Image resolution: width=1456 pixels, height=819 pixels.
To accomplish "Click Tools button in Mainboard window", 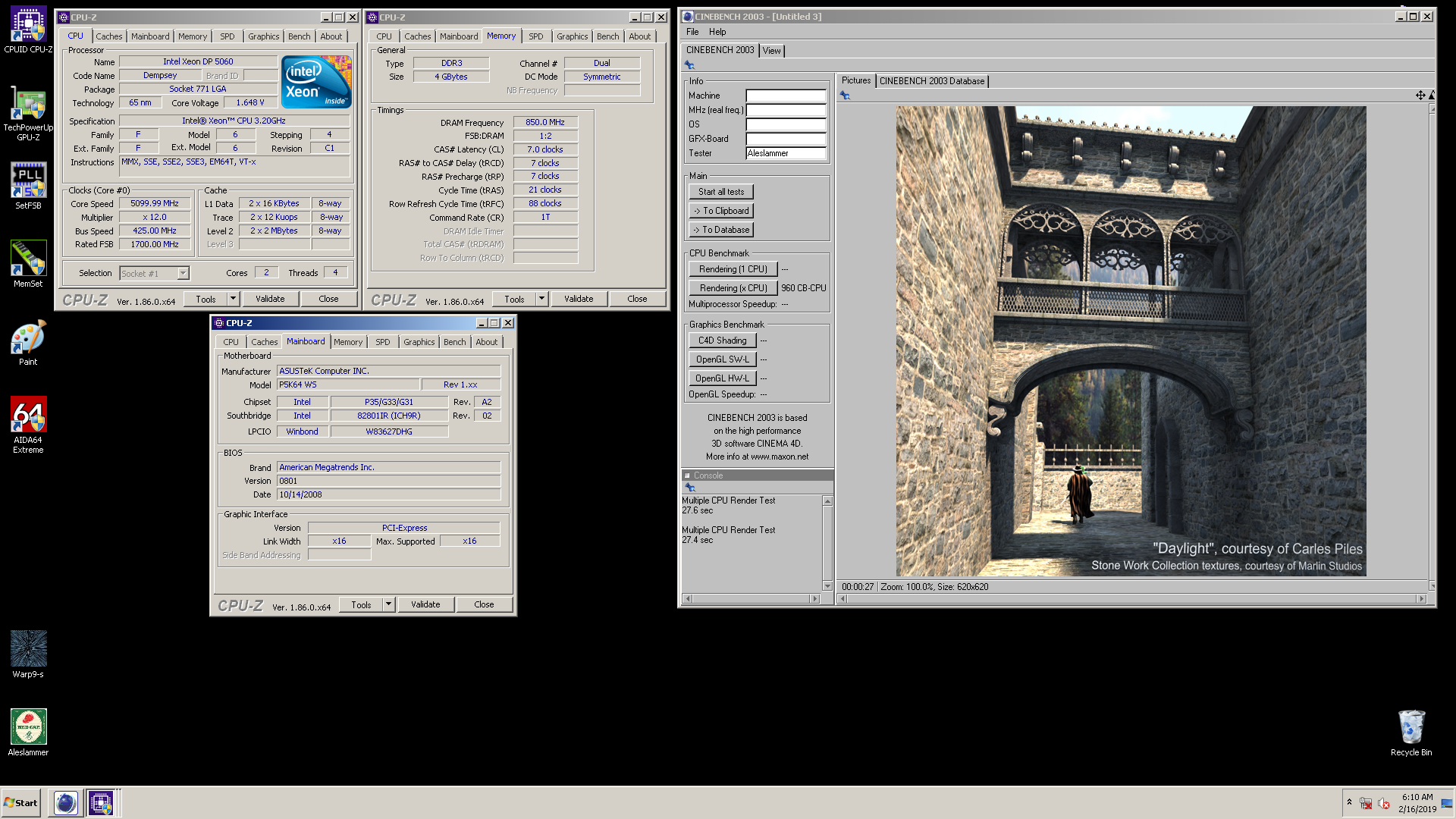I will tap(361, 604).
